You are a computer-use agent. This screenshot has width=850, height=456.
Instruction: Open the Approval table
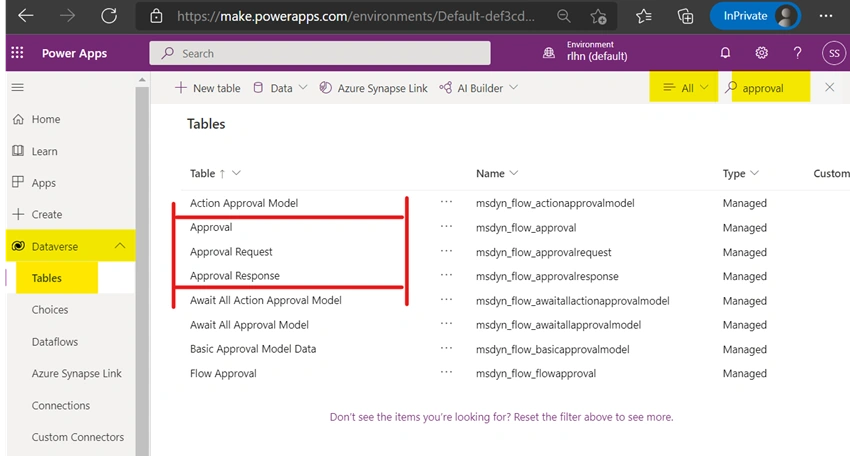pos(211,228)
